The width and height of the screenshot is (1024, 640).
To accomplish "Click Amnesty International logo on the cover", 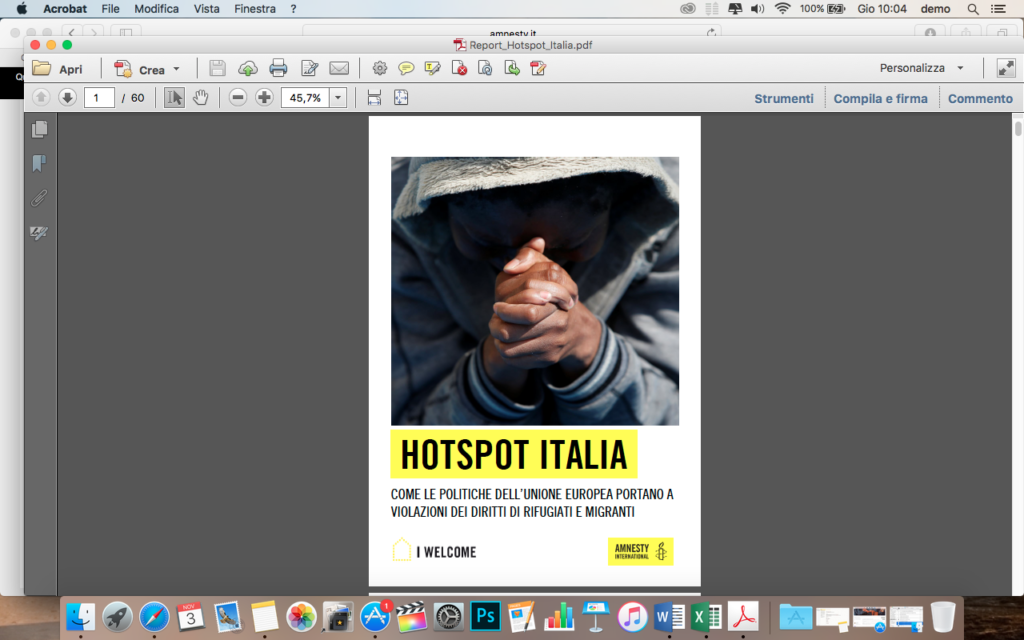I will [x=640, y=551].
